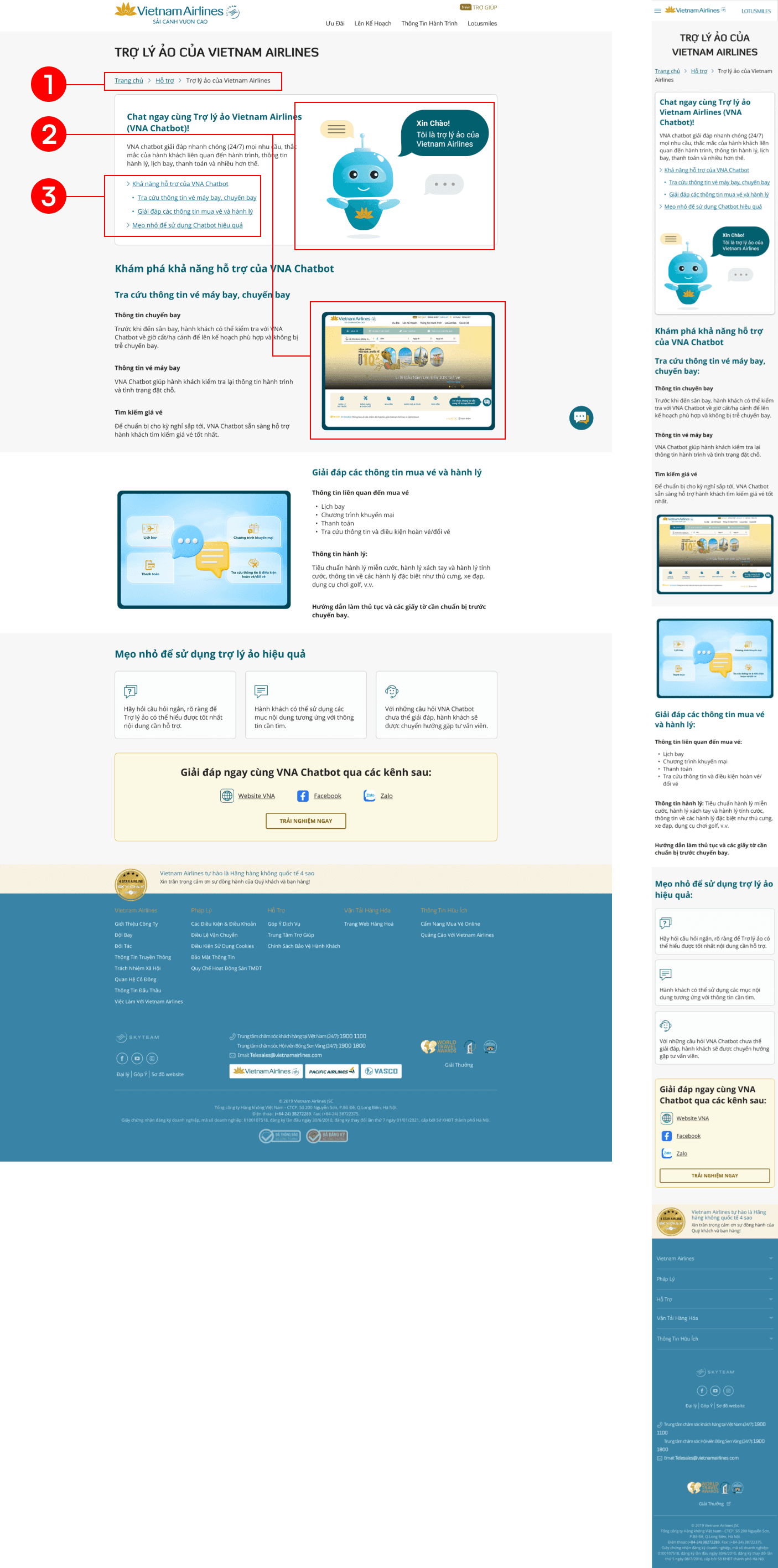
Task: Click the website screenshot thumbnail on desktop
Action: (408, 371)
